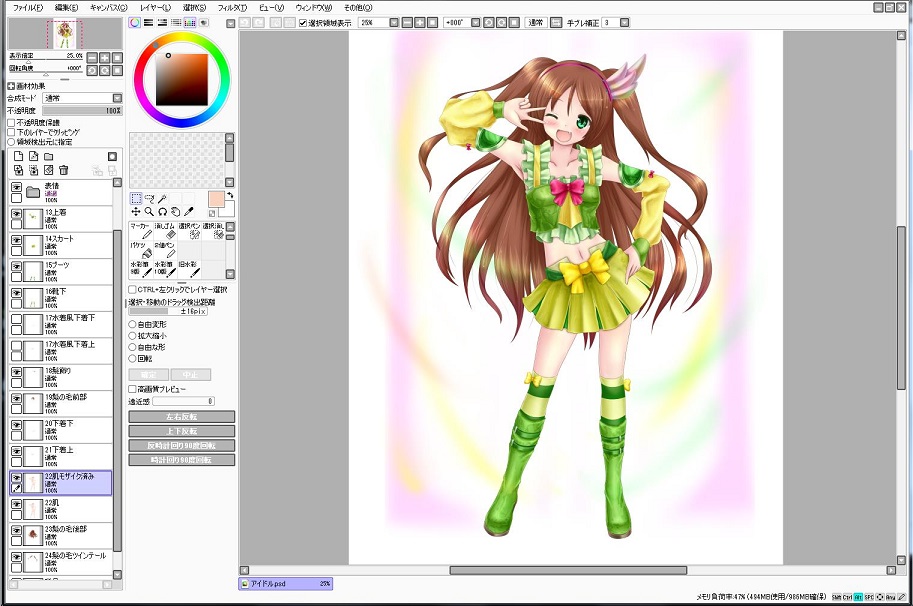
Task: Create a new layer folder
Action: [48, 157]
